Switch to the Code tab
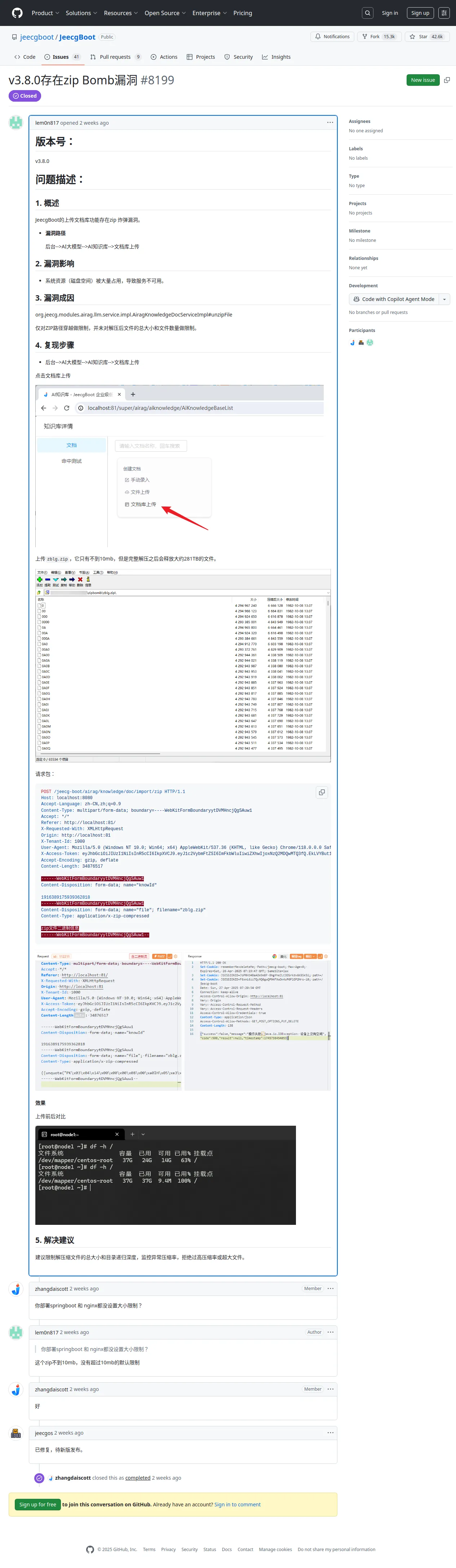The width and height of the screenshot is (456, 1568). click(25, 57)
